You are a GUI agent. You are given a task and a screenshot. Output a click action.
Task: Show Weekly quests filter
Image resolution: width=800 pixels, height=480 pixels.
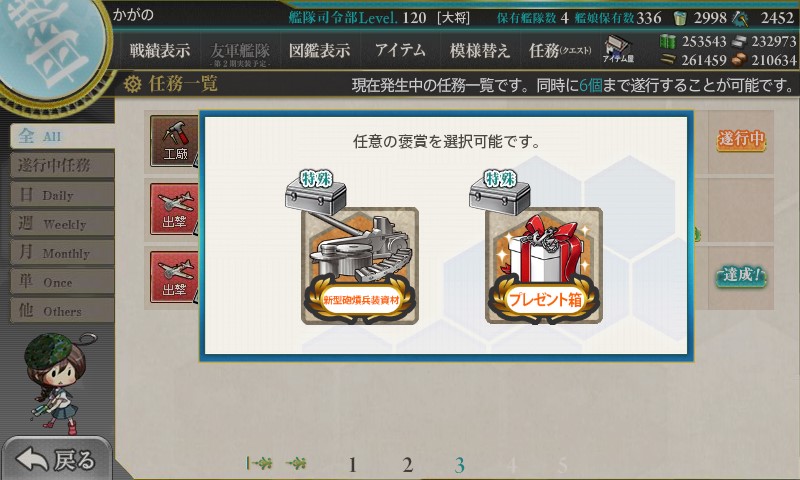(x=62, y=224)
